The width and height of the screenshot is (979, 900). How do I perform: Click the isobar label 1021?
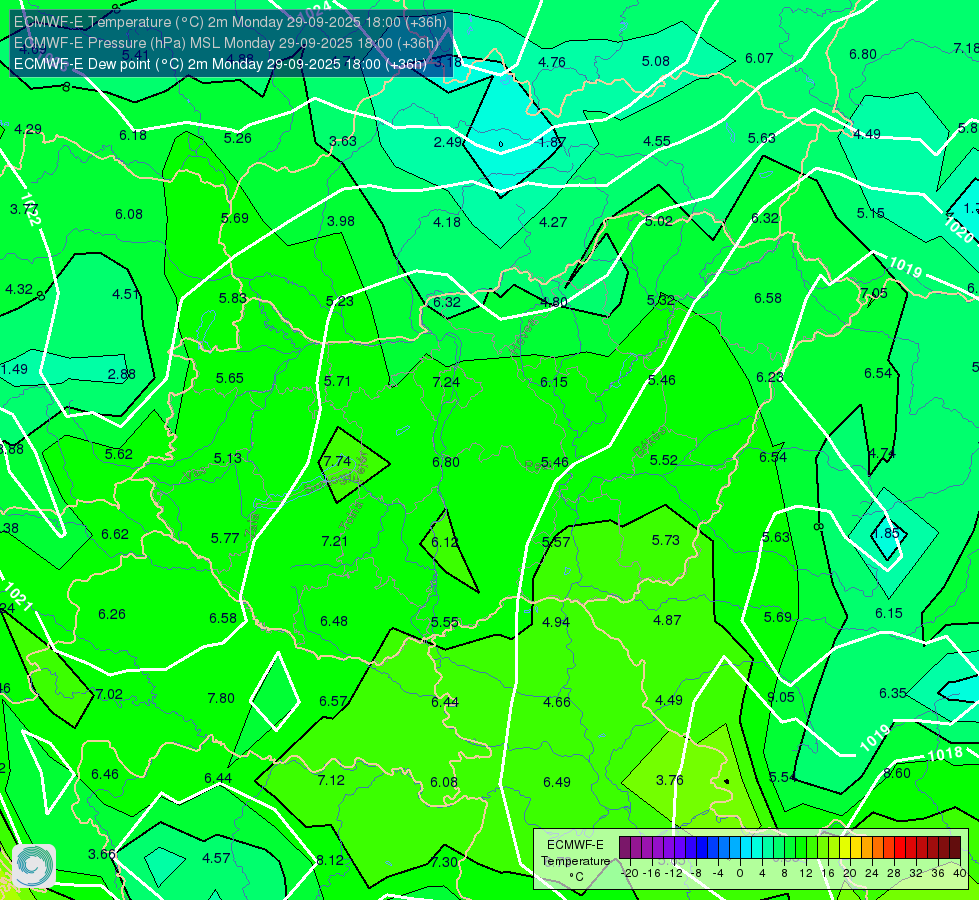[x=17, y=596]
